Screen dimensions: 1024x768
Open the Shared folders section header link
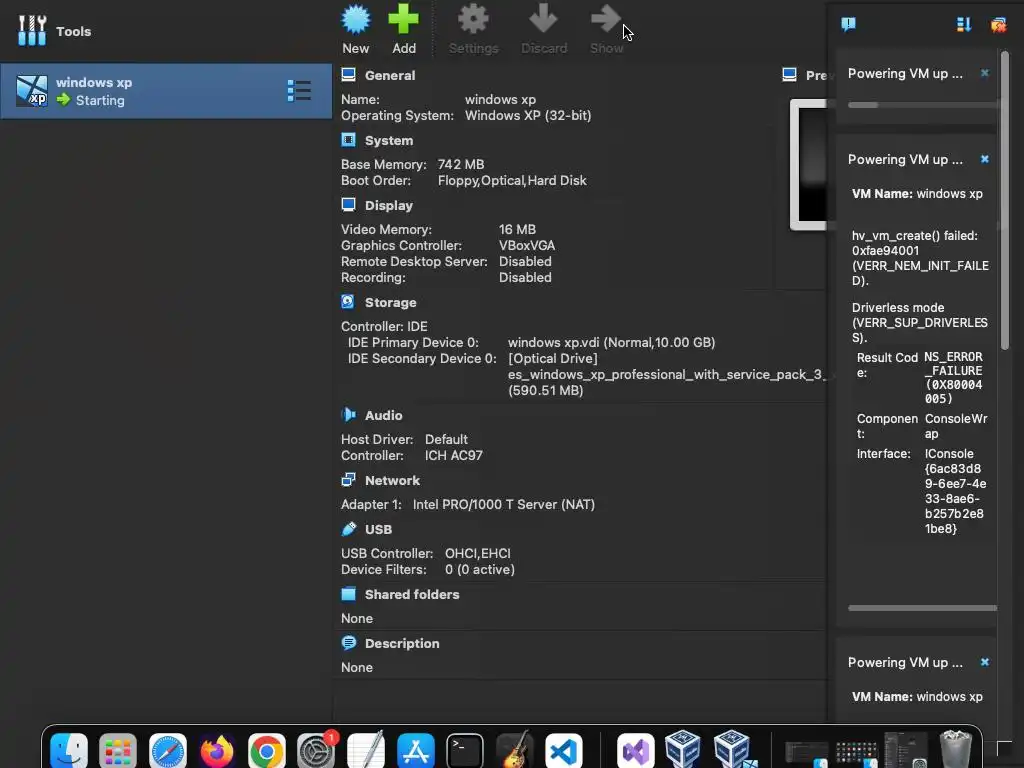412,594
